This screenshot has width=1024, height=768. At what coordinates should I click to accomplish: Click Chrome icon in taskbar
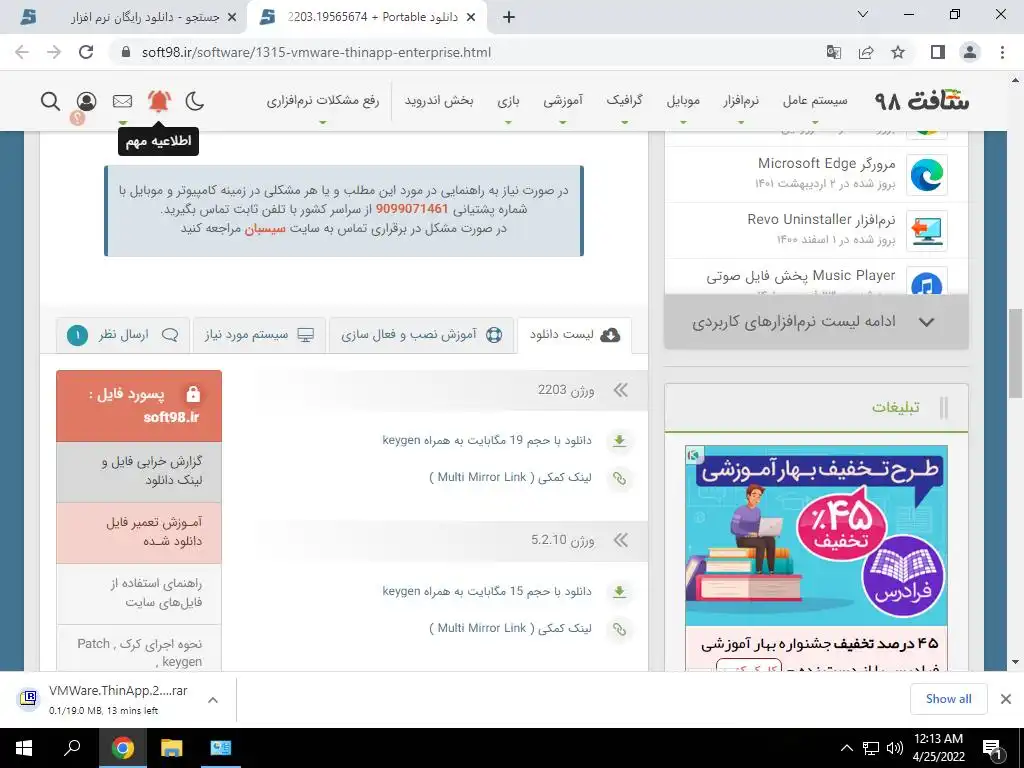point(122,748)
